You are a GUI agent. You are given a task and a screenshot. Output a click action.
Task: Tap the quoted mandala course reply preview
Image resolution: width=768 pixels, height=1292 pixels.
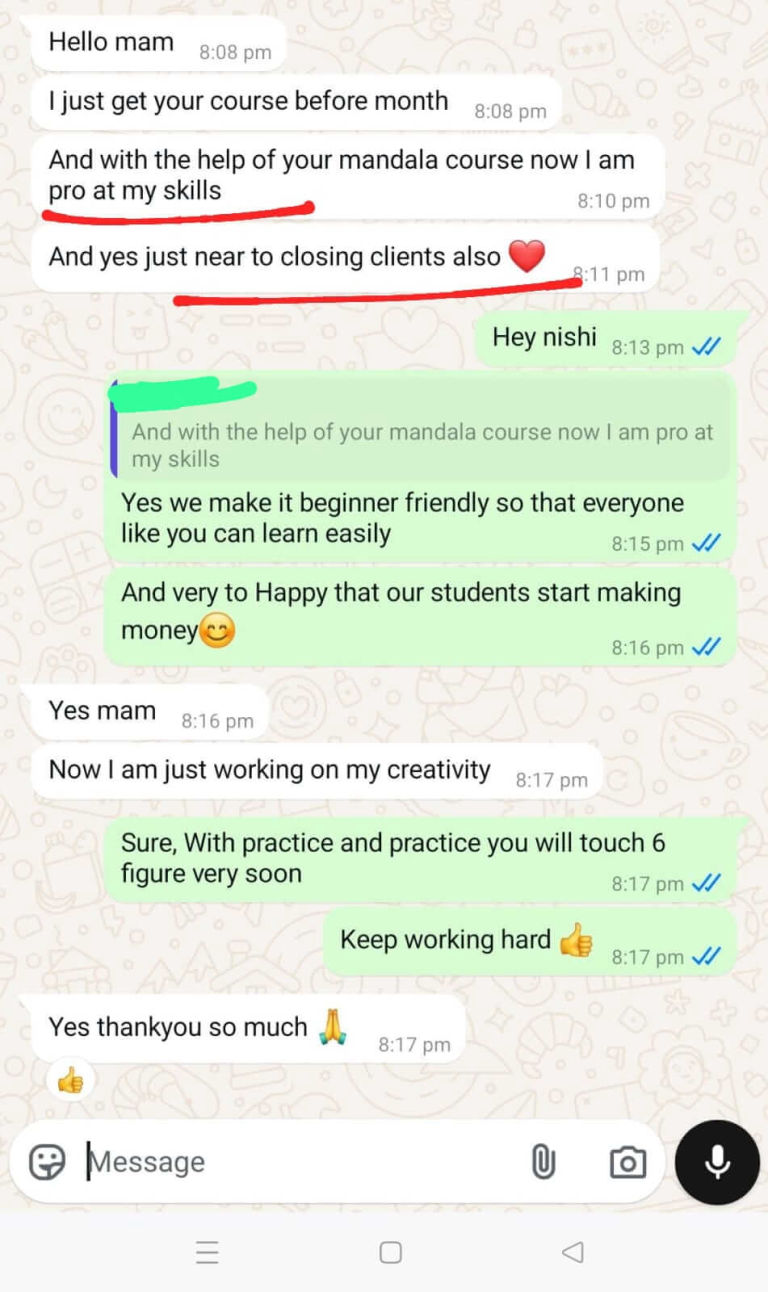pyautogui.click(x=421, y=430)
